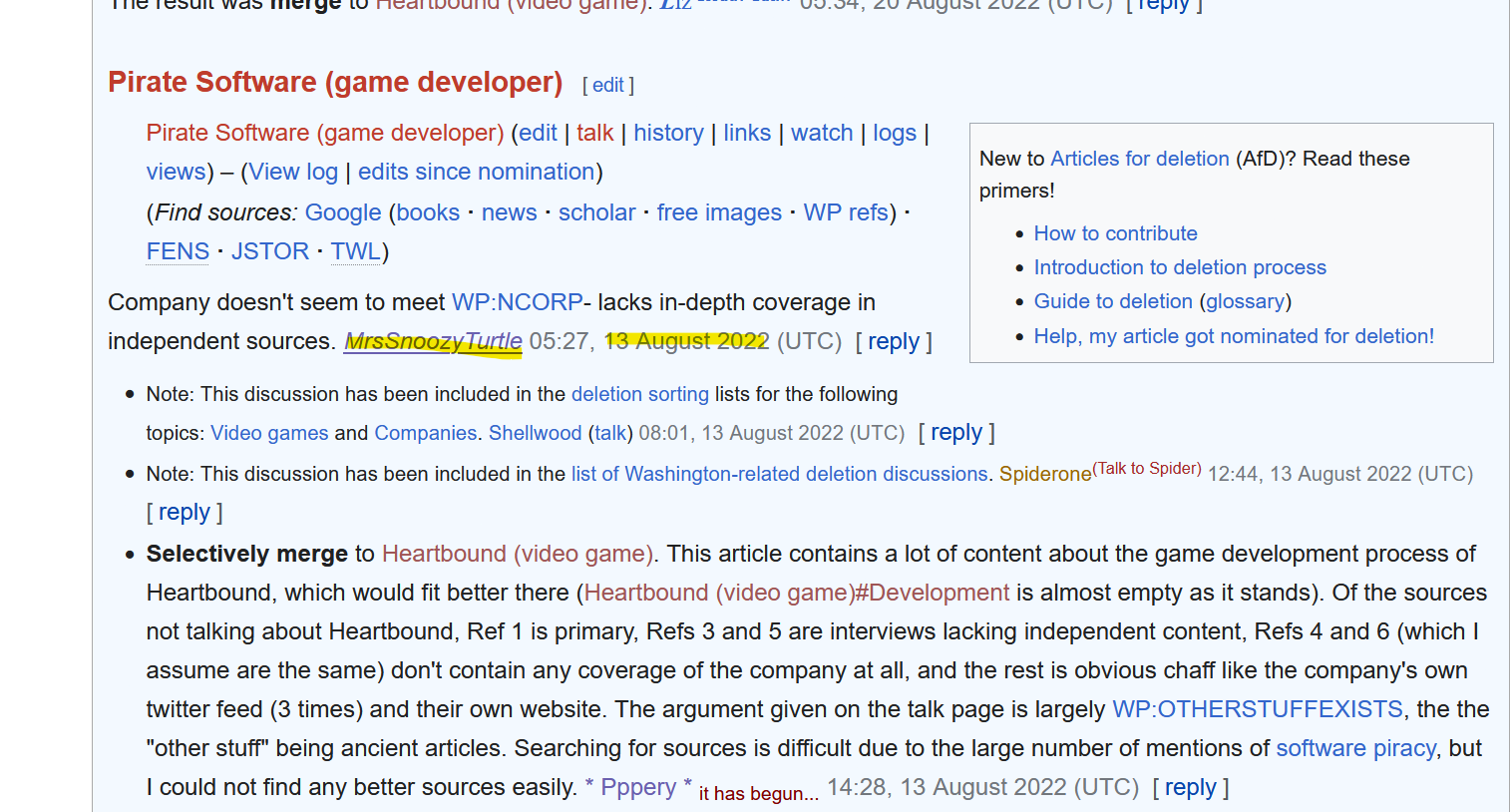Viewport: 1512px width, 812px height.
Task: Open Shellwood's user page link
Action: coord(536,433)
